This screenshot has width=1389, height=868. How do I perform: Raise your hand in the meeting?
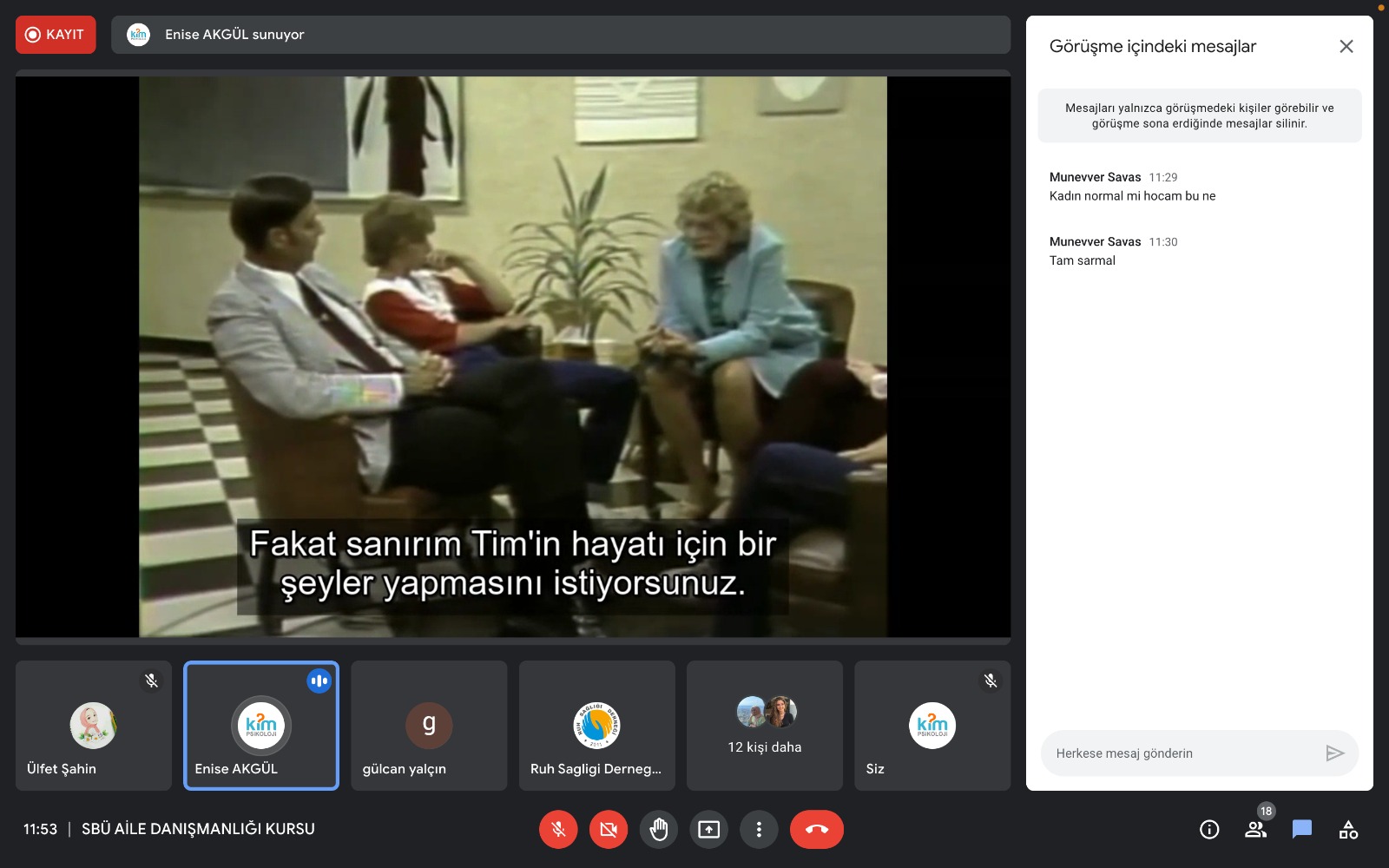tap(659, 830)
